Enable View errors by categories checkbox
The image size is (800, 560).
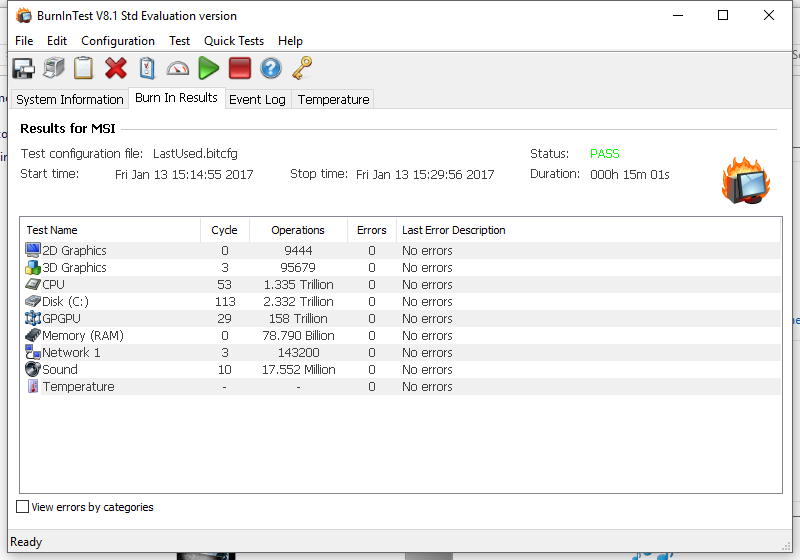(23, 507)
